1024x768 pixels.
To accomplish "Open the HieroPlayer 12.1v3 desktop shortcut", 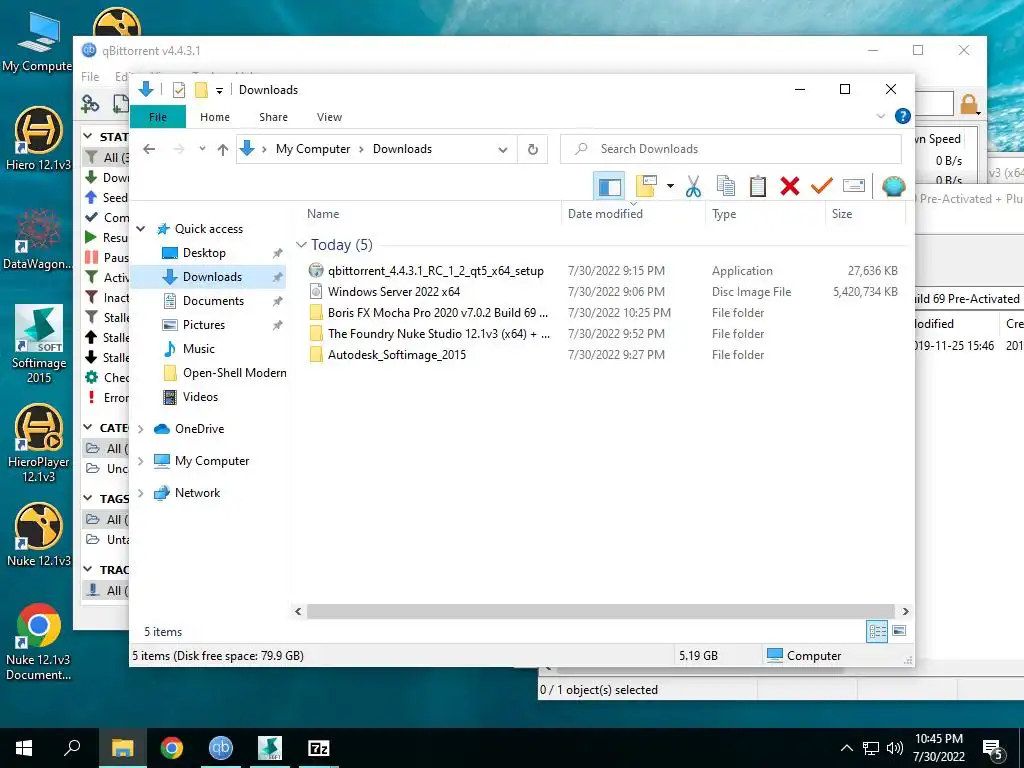I will (39, 443).
